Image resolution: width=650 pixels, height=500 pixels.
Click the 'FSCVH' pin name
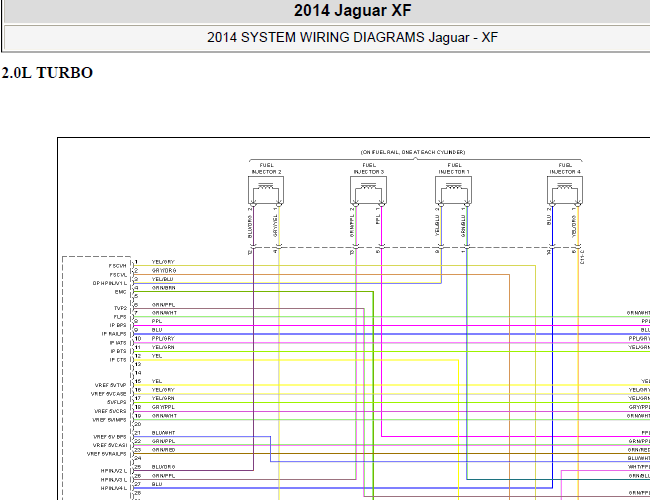(x=118, y=266)
